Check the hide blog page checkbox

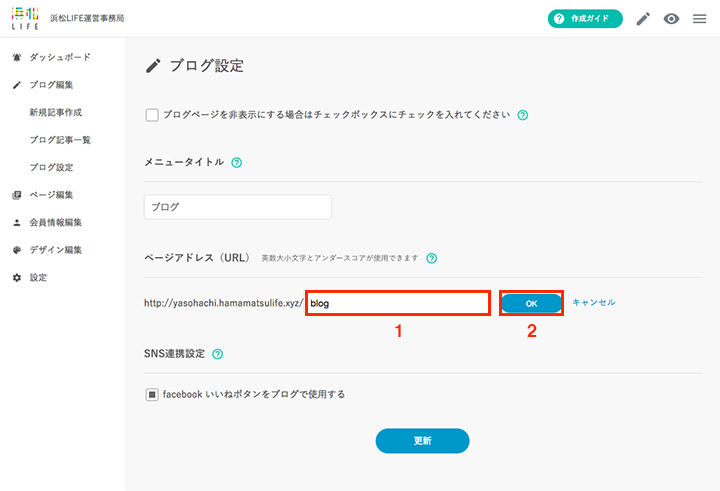[152, 115]
